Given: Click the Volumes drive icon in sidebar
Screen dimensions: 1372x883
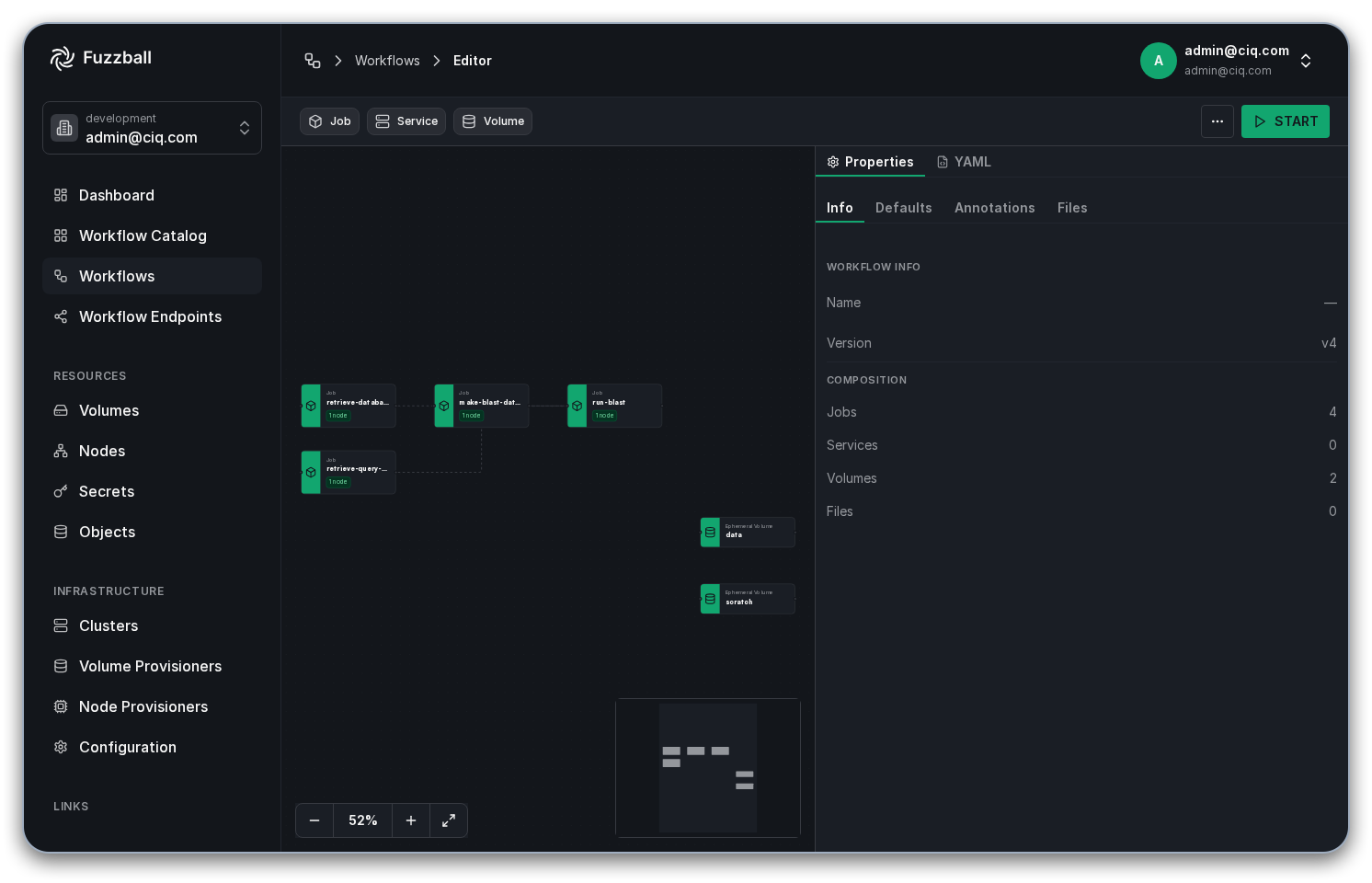Looking at the screenshot, I should pyautogui.click(x=61, y=410).
